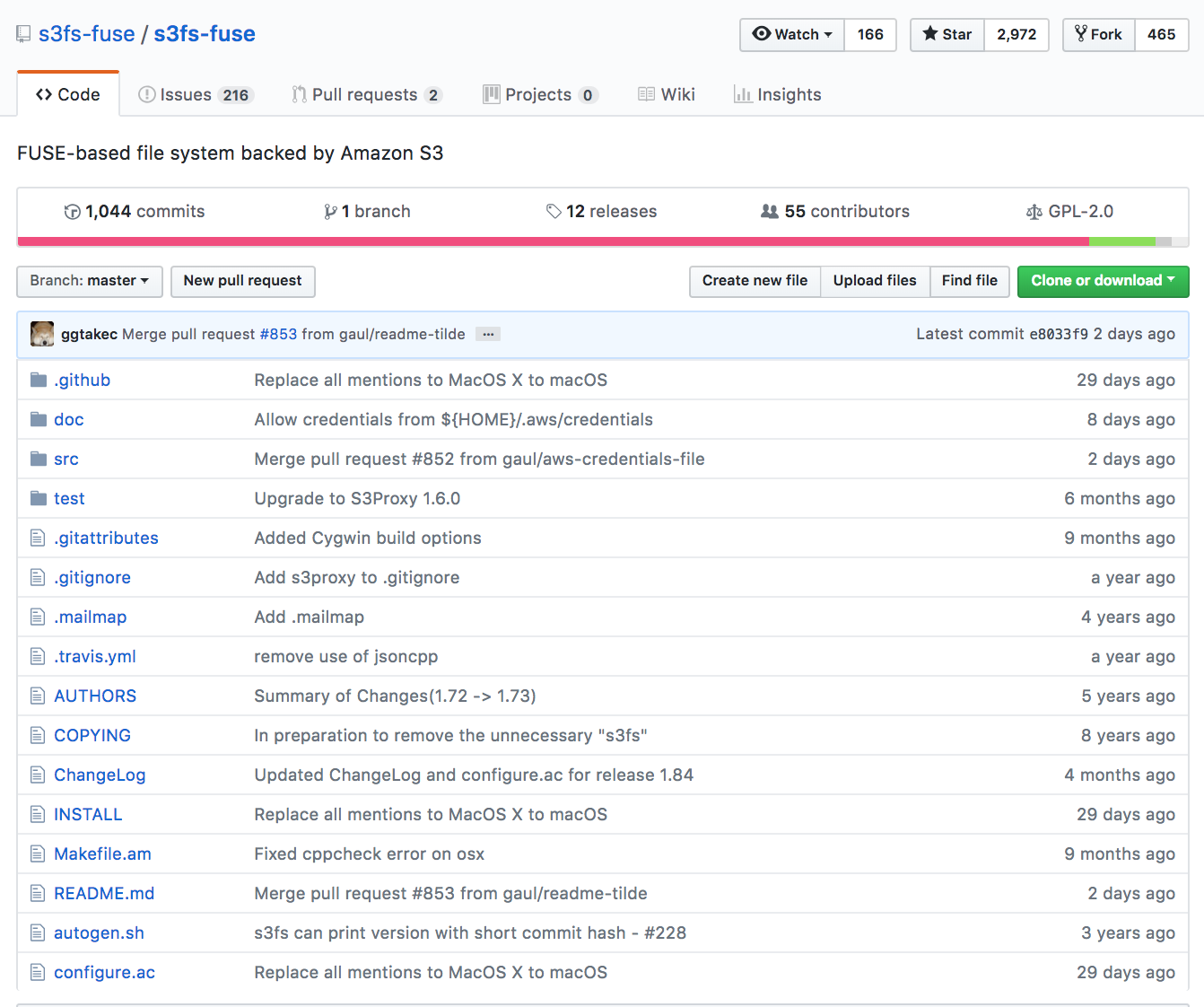Open commit 'remove use of jsoncpp'
1204x1007 pixels.
346,656
